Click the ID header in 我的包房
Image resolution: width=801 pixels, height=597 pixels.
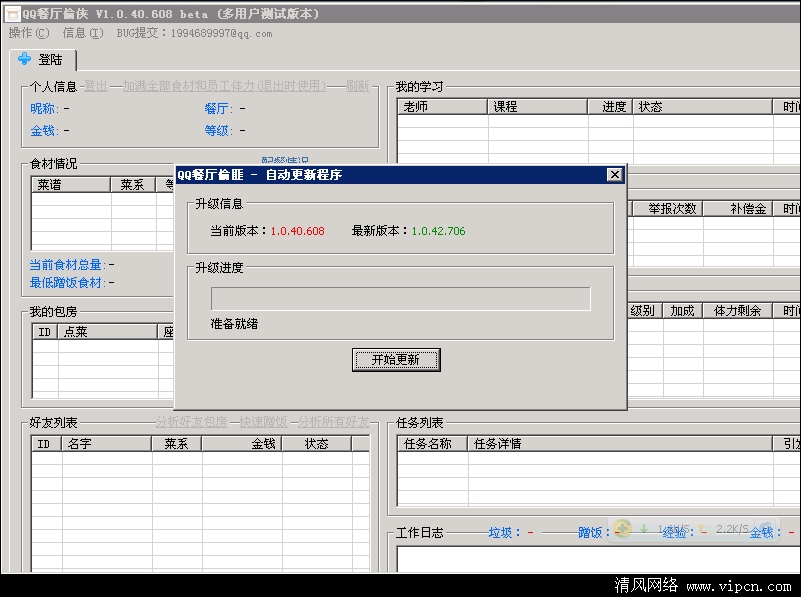(45, 332)
